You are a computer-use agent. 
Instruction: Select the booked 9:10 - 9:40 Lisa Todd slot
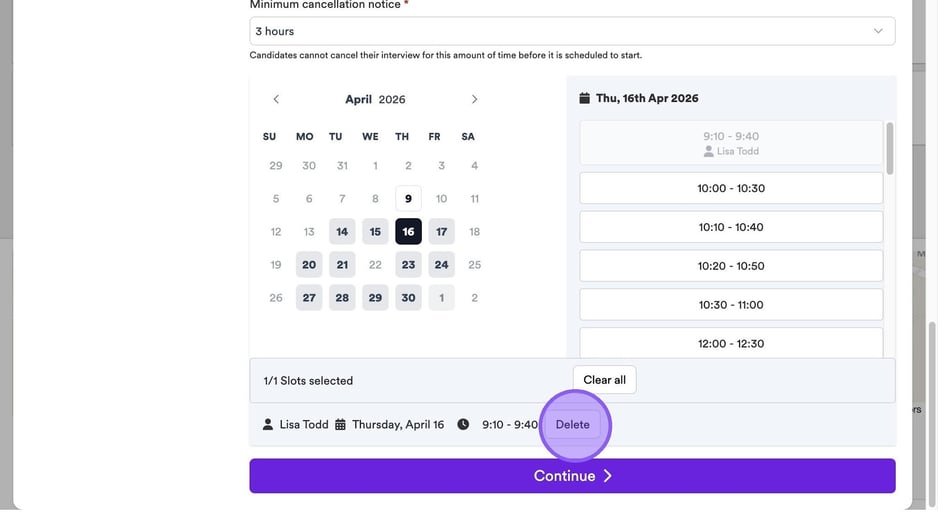[731, 143]
